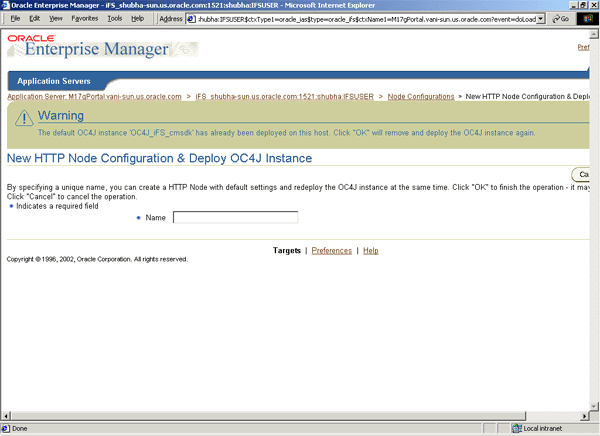This screenshot has width=600, height=436.
Task: Open the Tools menu
Action: (114, 18)
